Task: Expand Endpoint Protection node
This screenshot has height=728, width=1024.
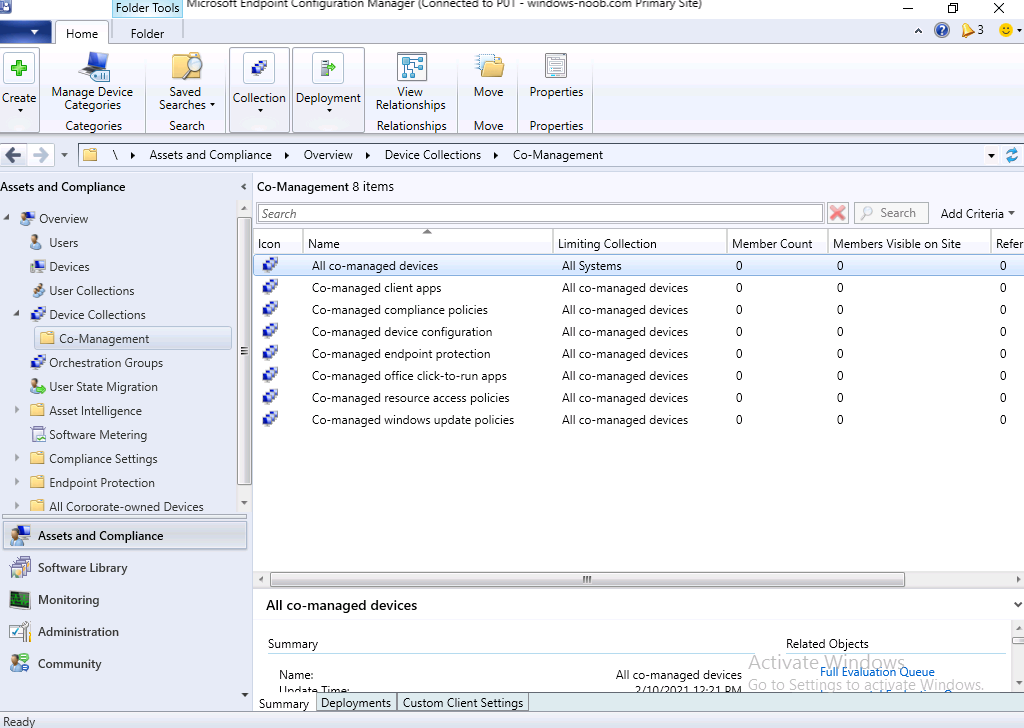Action: click(x=17, y=482)
